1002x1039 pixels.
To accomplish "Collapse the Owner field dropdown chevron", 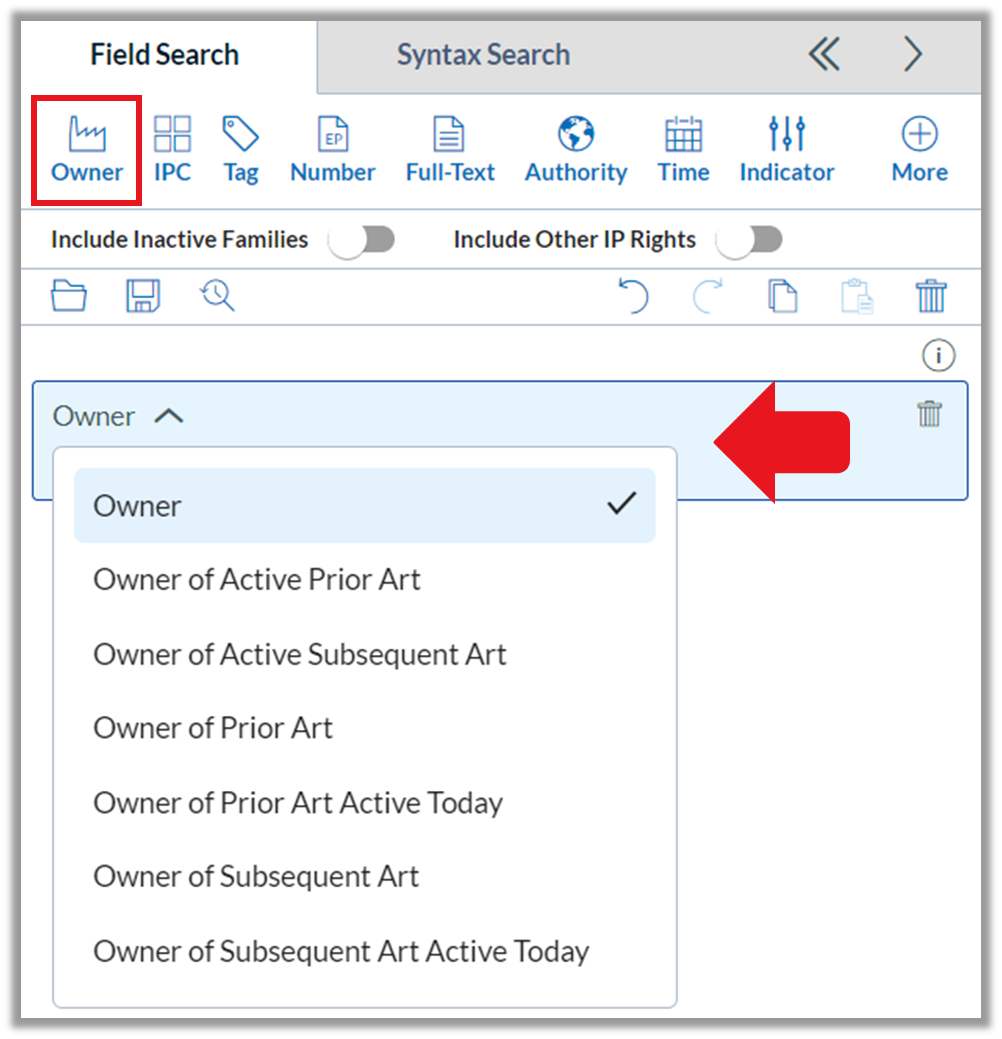I will [169, 416].
